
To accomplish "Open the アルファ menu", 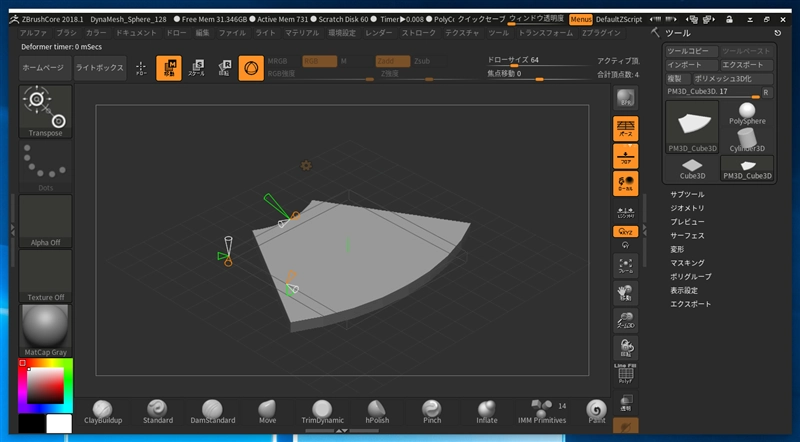I will [33, 33].
